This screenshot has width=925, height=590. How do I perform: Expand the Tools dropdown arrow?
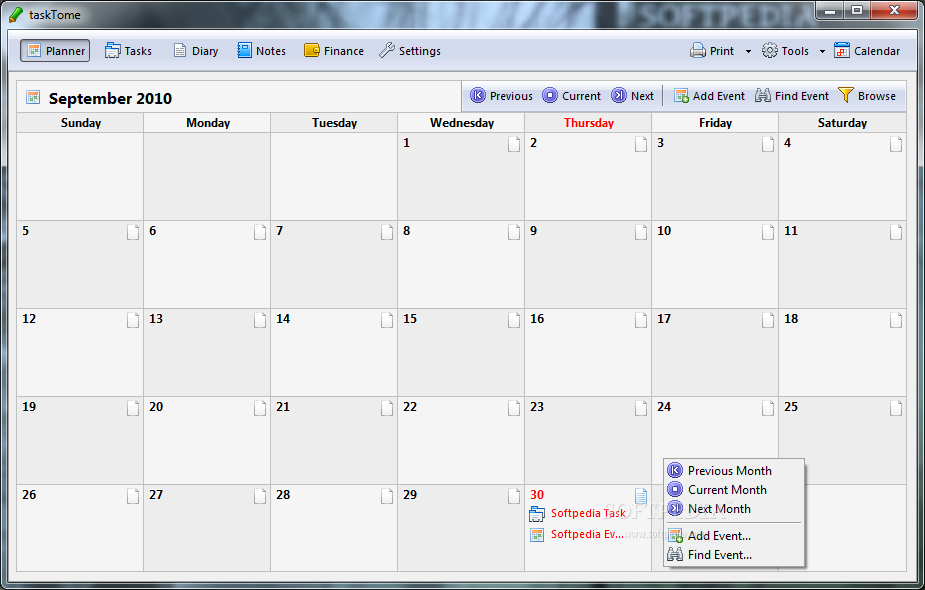822,51
